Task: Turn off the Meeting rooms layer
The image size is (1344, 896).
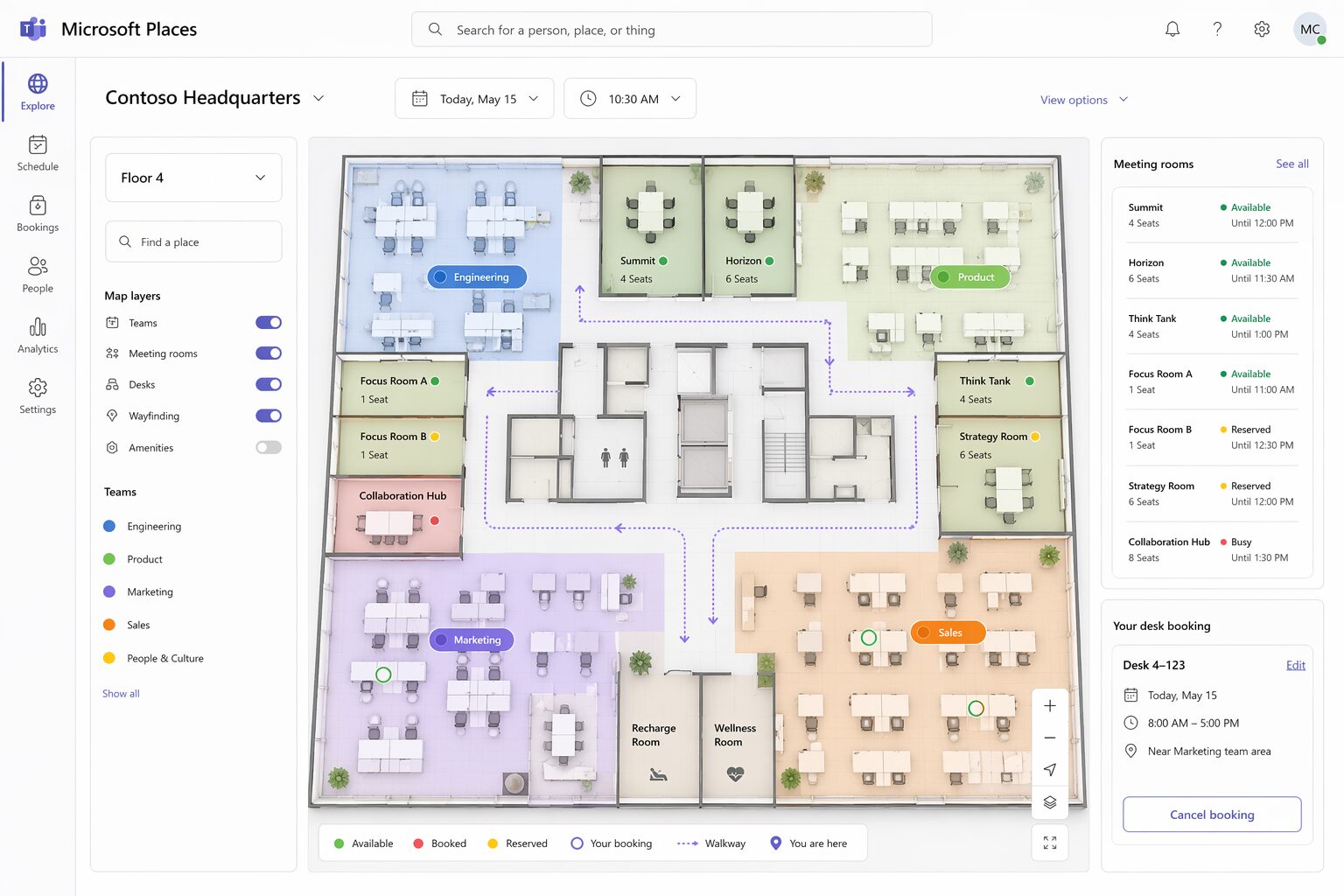Action: pos(269,353)
